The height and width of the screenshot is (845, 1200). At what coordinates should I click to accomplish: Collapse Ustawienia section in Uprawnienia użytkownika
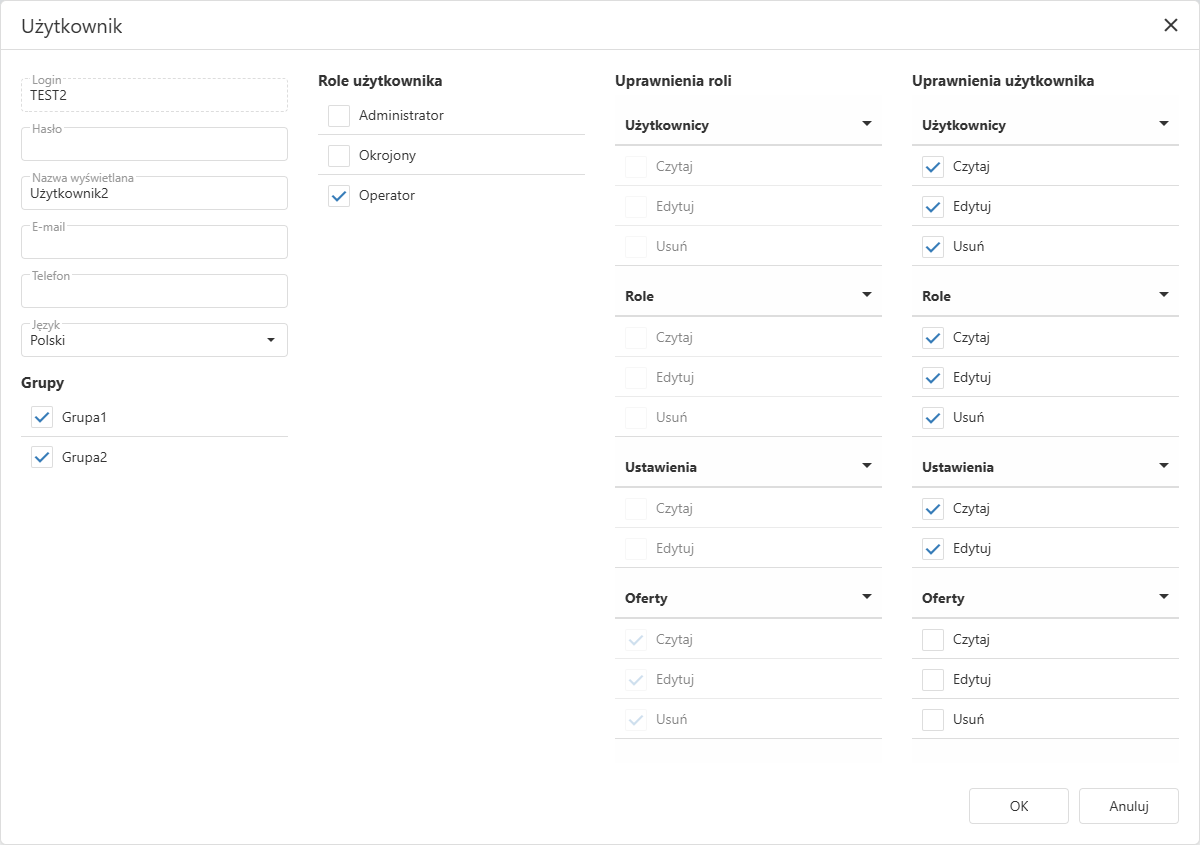1163,466
